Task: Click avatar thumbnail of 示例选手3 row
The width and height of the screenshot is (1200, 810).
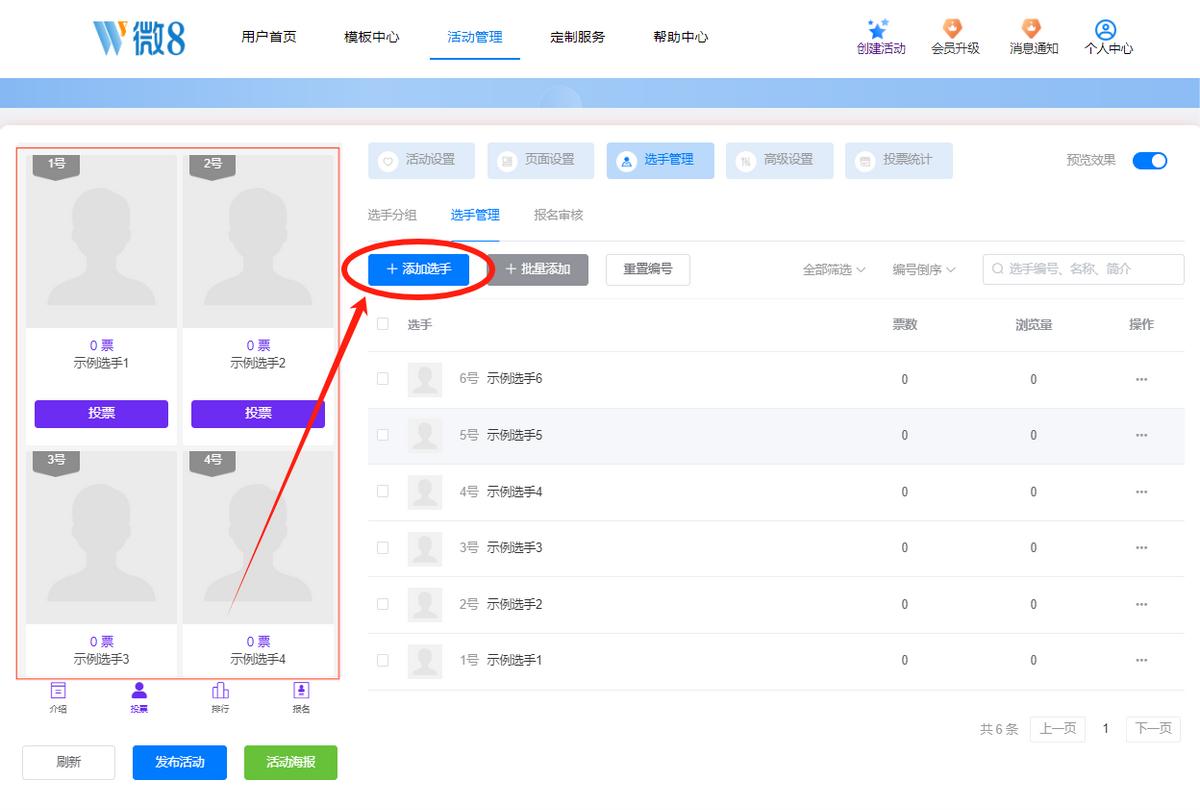Action: pyautogui.click(x=425, y=548)
